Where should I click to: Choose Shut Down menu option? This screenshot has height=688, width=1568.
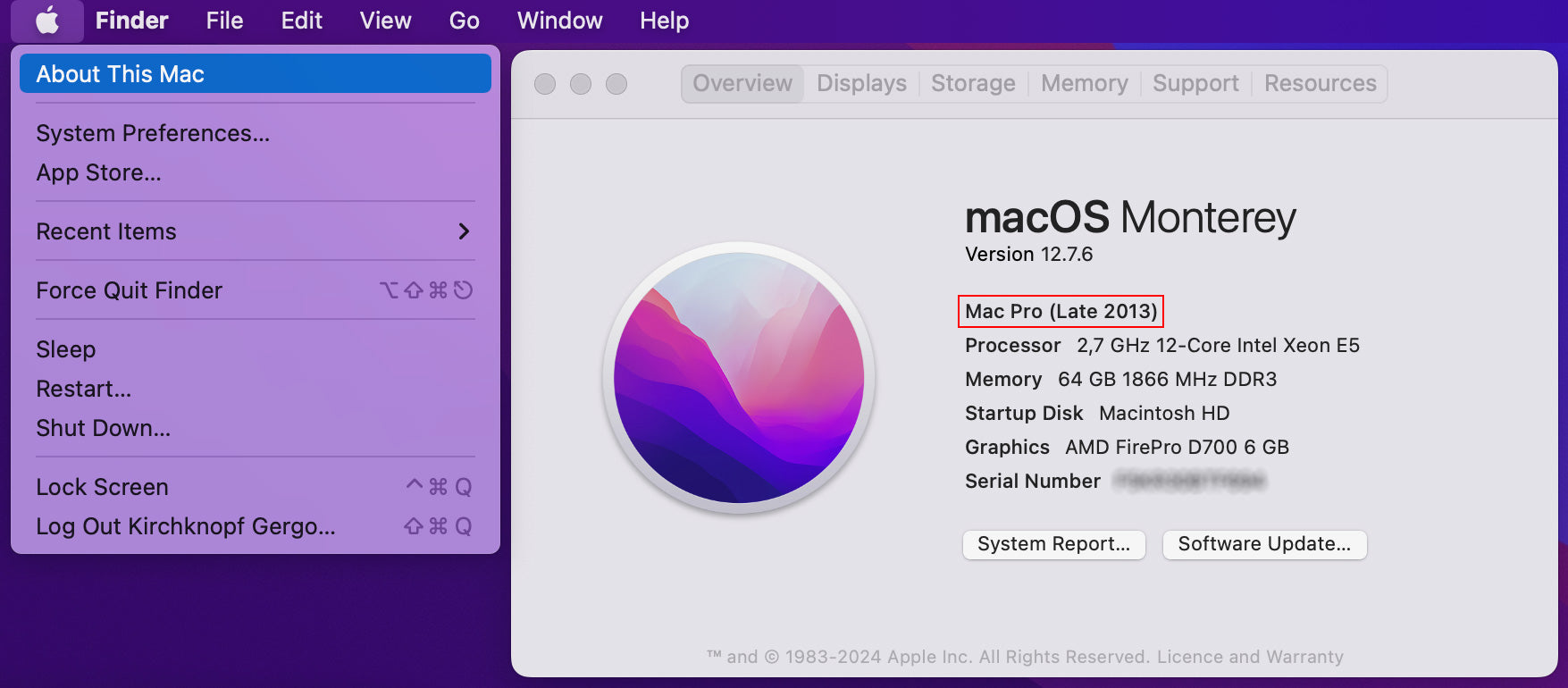click(104, 428)
